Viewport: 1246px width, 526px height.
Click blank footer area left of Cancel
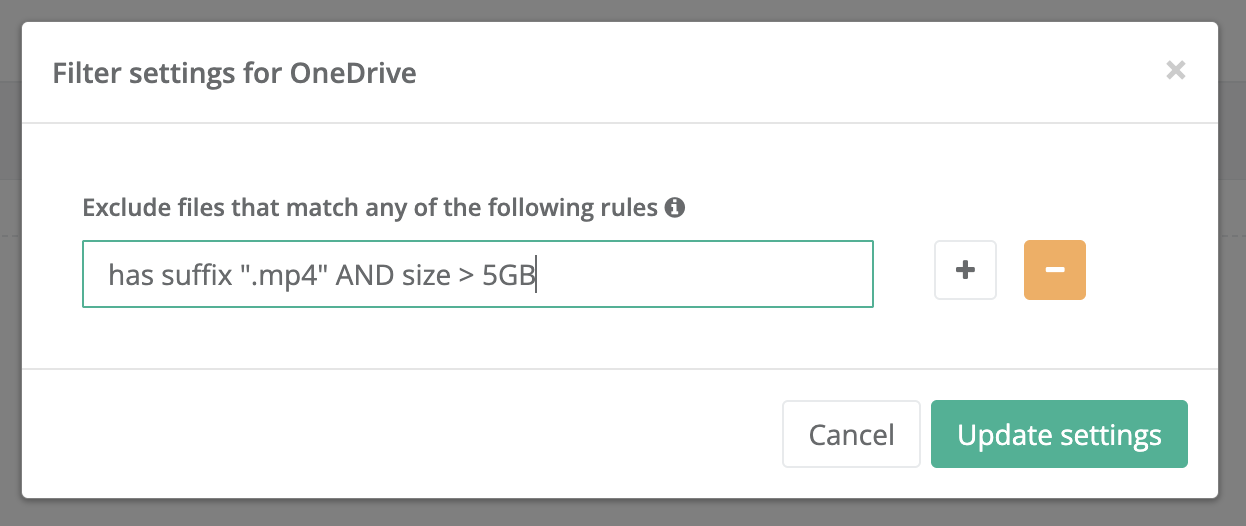pos(400,435)
